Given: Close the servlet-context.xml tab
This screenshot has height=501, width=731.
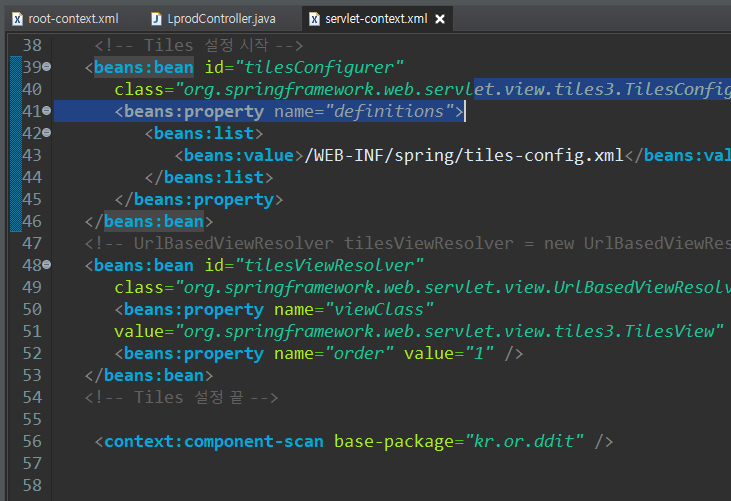Looking at the screenshot, I should pos(440,19).
